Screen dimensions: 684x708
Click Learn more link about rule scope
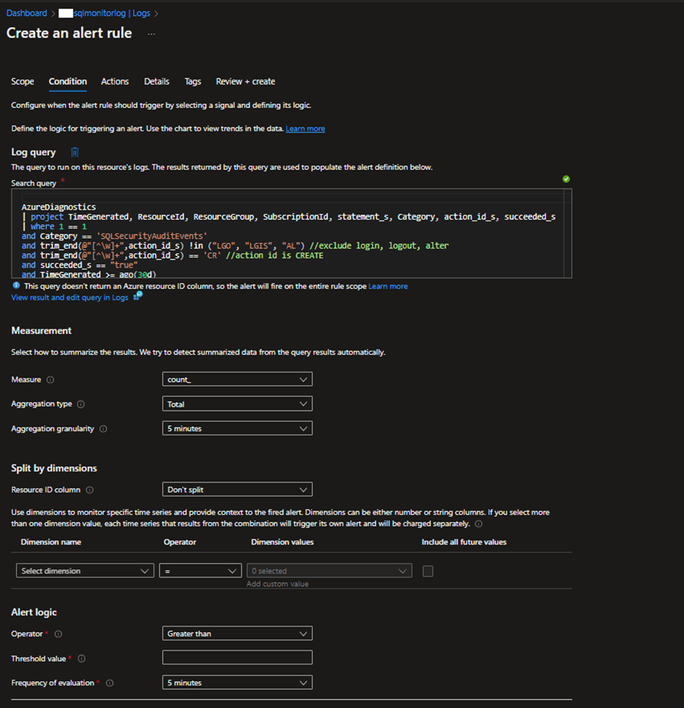pos(388,286)
